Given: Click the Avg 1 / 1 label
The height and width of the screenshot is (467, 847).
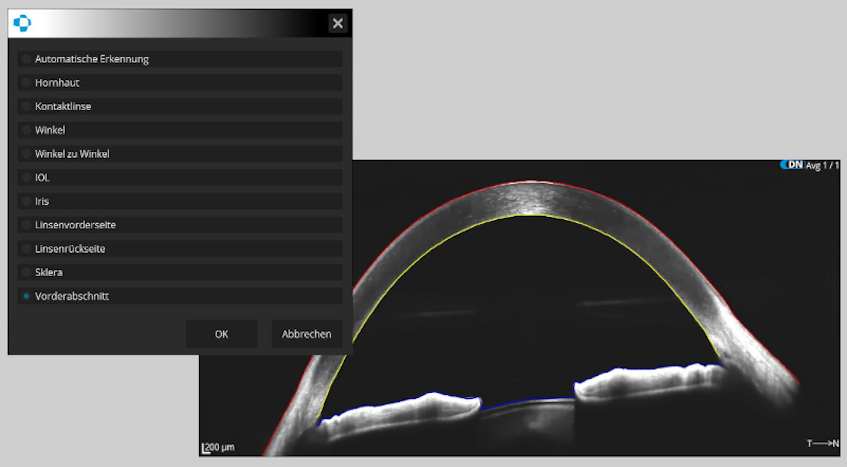Looking at the screenshot, I should (x=823, y=165).
